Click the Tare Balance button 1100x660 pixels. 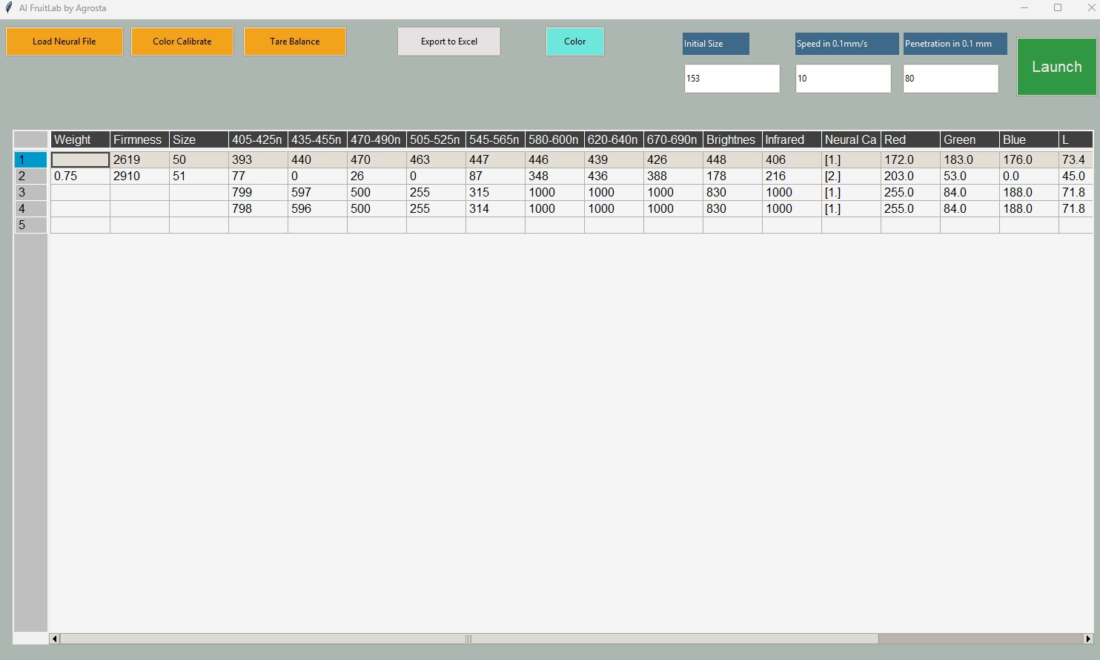[295, 42]
